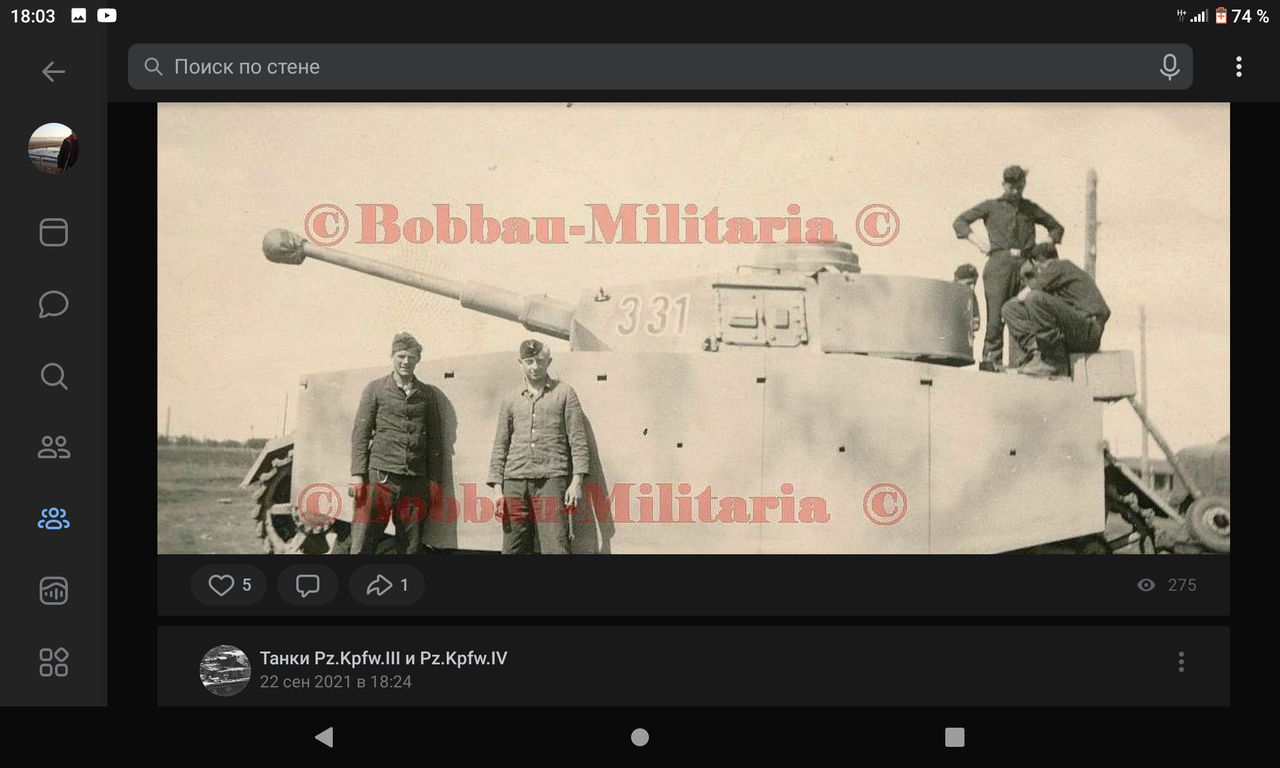Open messages chat bubble icon
The height and width of the screenshot is (768, 1280).
click(53, 304)
